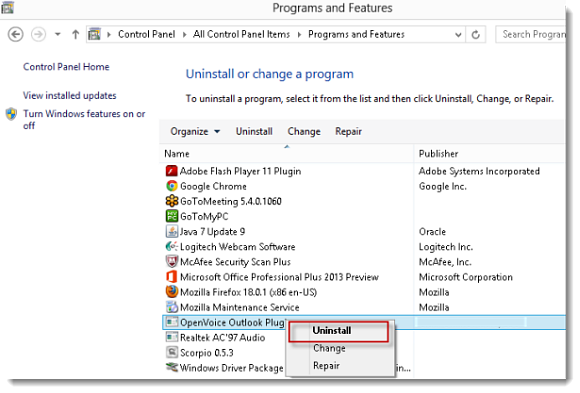
Task: Select McAfee Security Scan Plus entry
Action: 235,262
